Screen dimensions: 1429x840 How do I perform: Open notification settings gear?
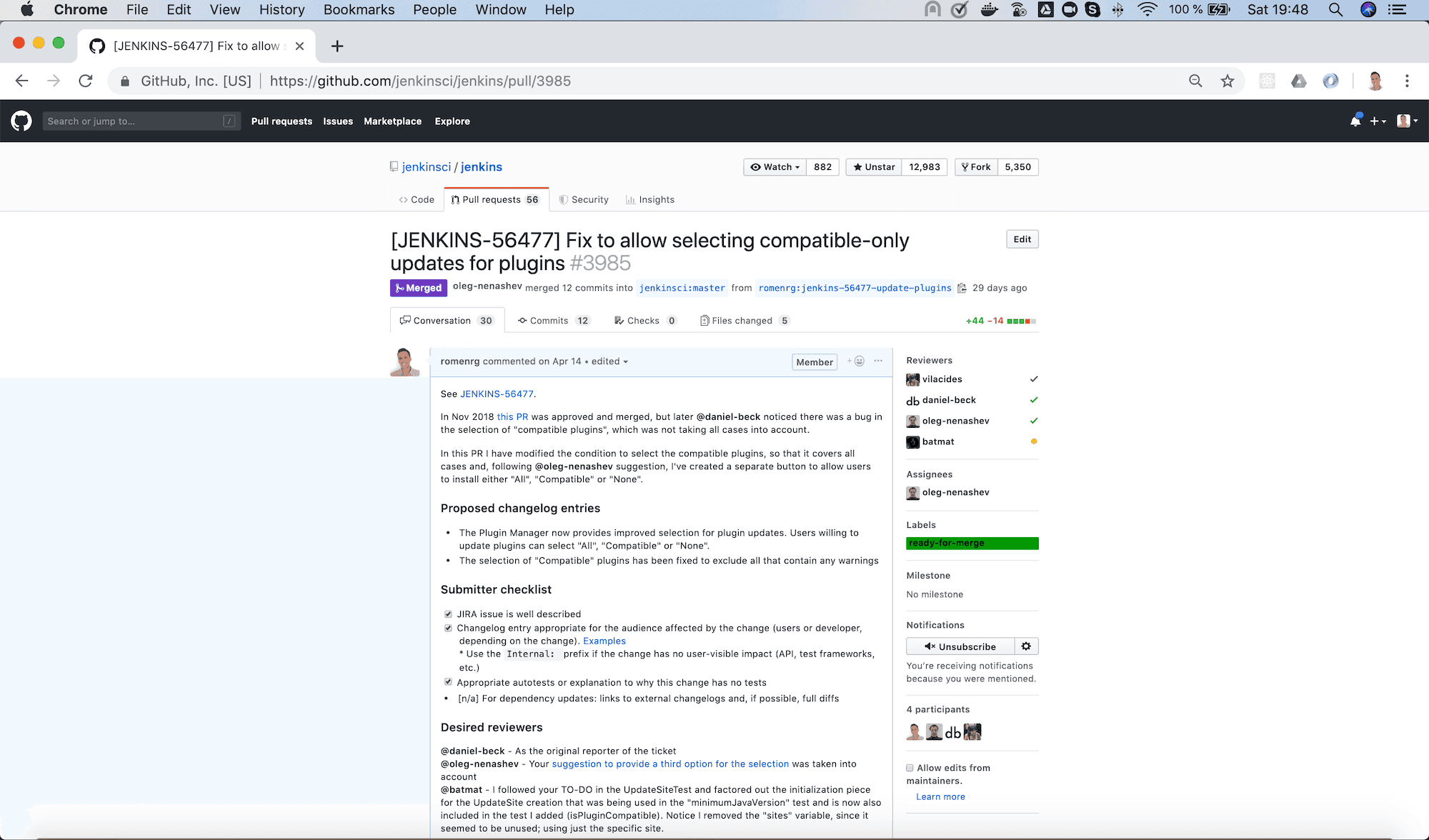pyautogui.click(x=1026, y=646)
